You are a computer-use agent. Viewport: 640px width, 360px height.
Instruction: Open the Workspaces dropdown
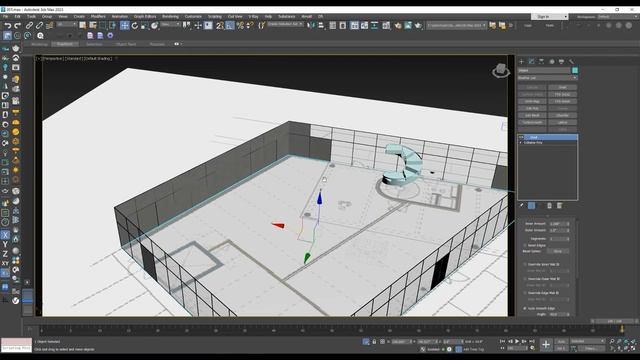617,17
